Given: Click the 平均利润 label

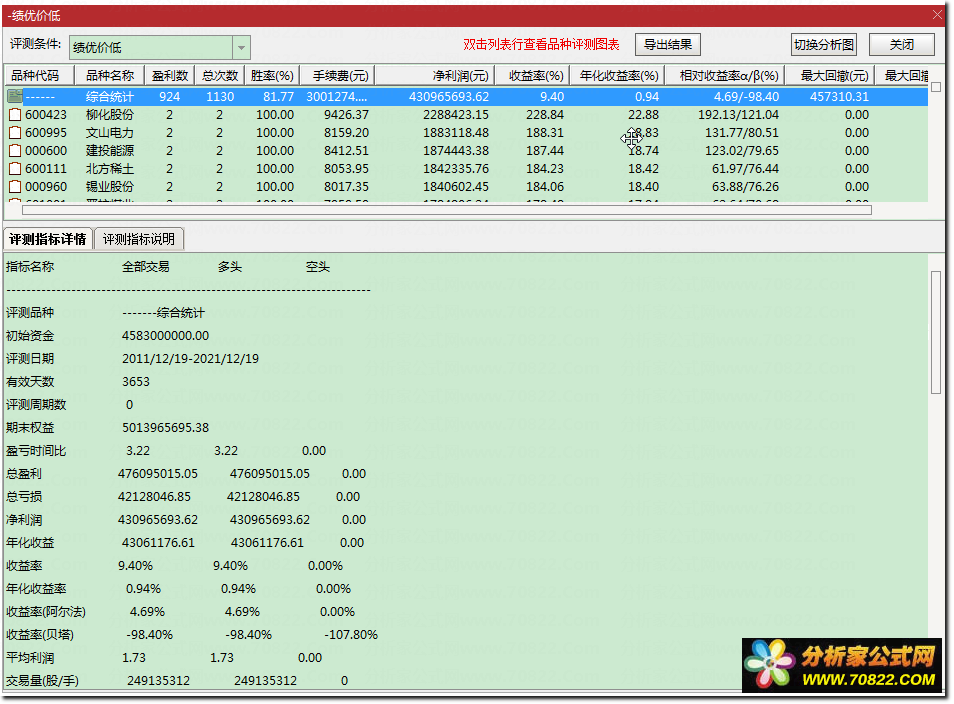Looking at the screenshot, I should [30, 658].
